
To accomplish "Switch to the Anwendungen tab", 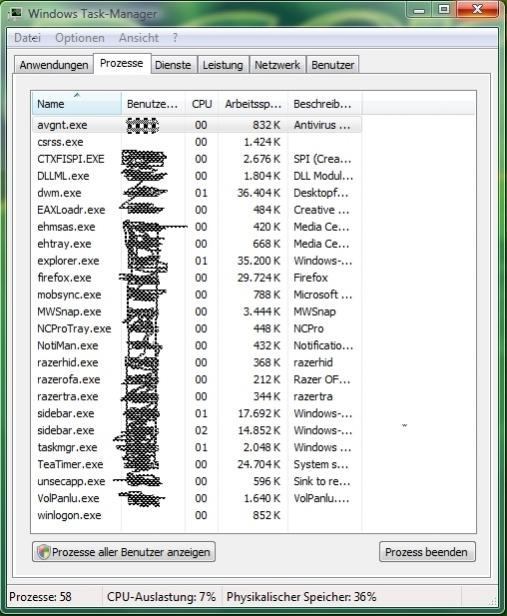I will [54, 65].
